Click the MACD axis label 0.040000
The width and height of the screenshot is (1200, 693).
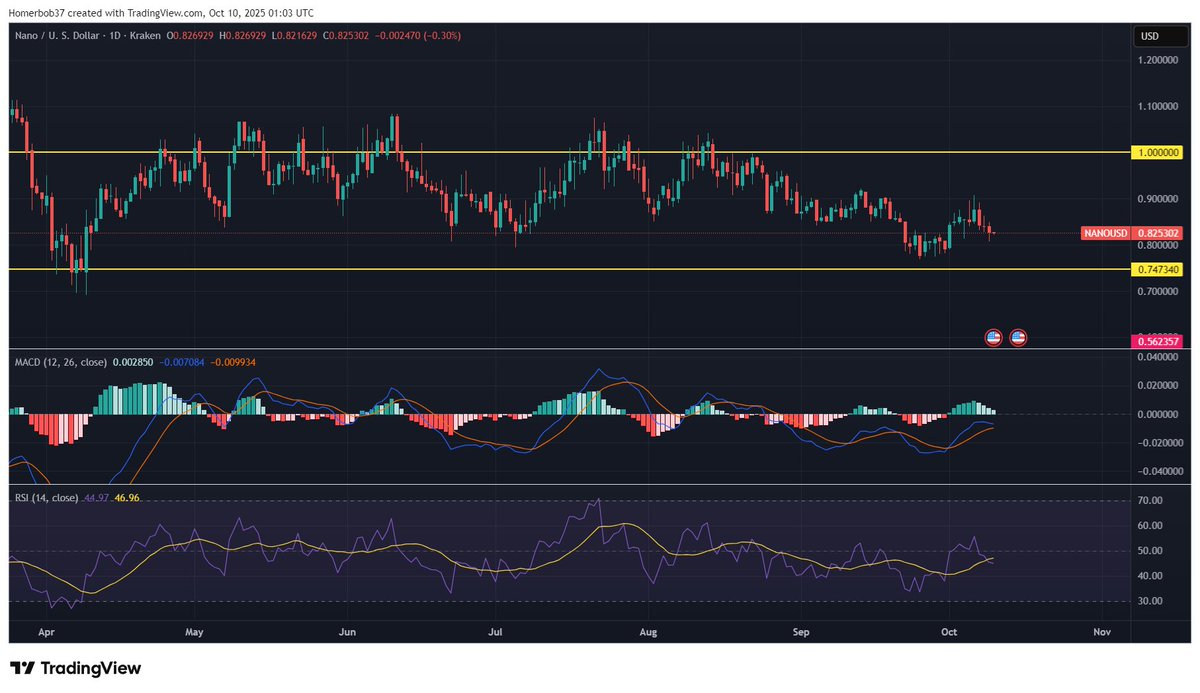click(1160, 356)
